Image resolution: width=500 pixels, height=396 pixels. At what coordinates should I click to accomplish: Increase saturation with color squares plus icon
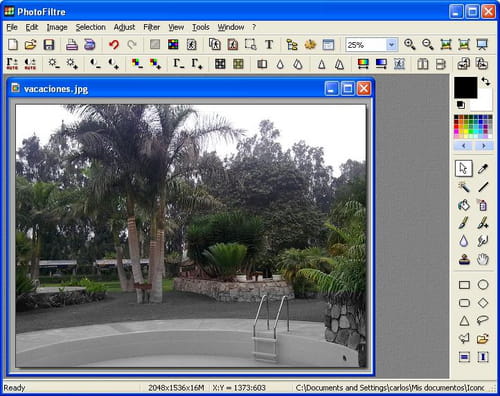point(155,64)
